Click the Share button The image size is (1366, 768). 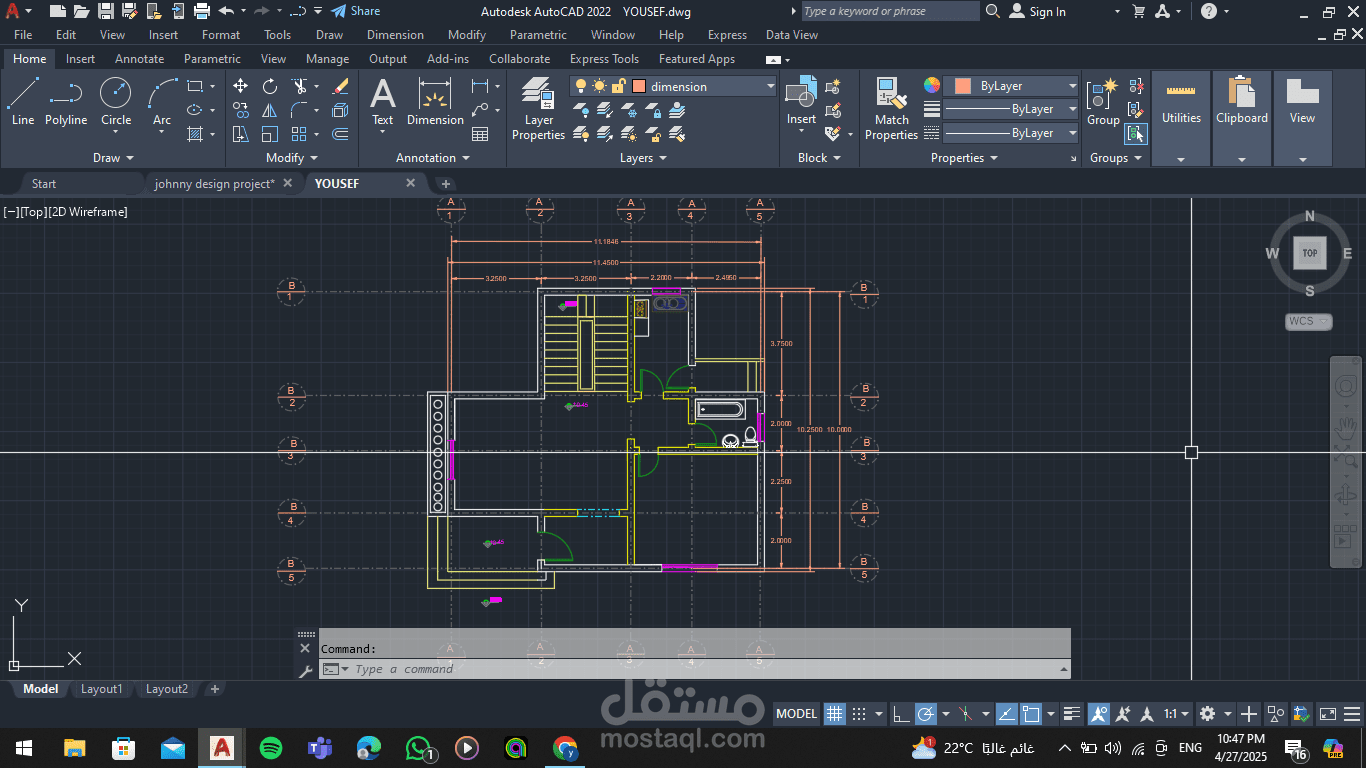pos(355,11)
